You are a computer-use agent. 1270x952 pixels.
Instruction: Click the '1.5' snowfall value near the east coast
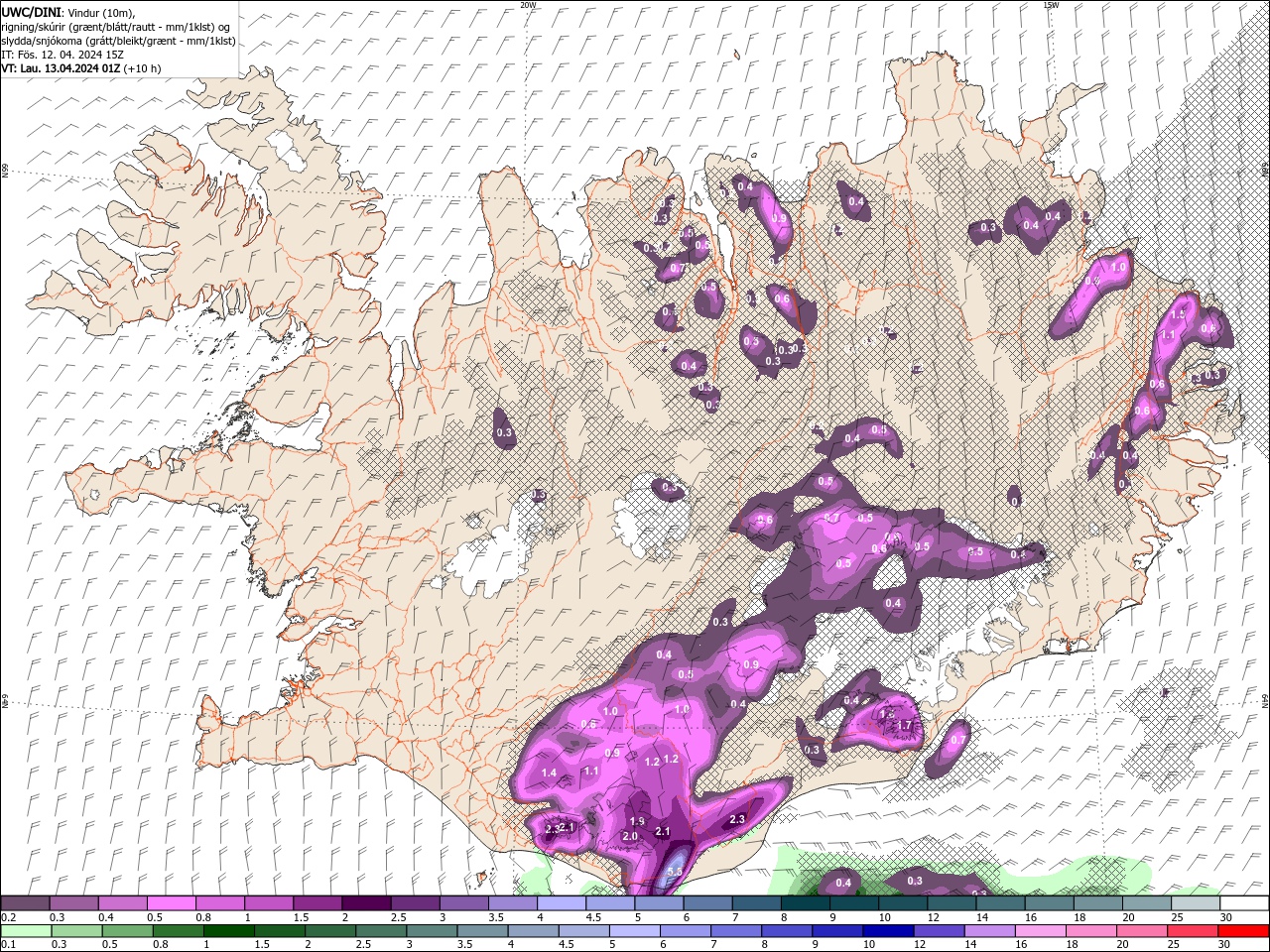(x=1178, y=314)
